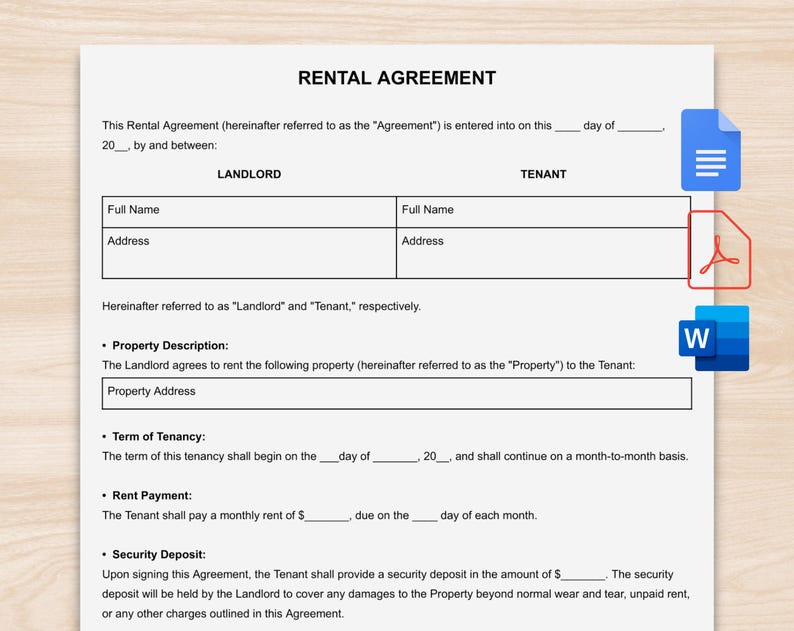This screenshot has width=794, height=631.
Task: Click the Adobe PDF file icon
Action: coord(719,250)
